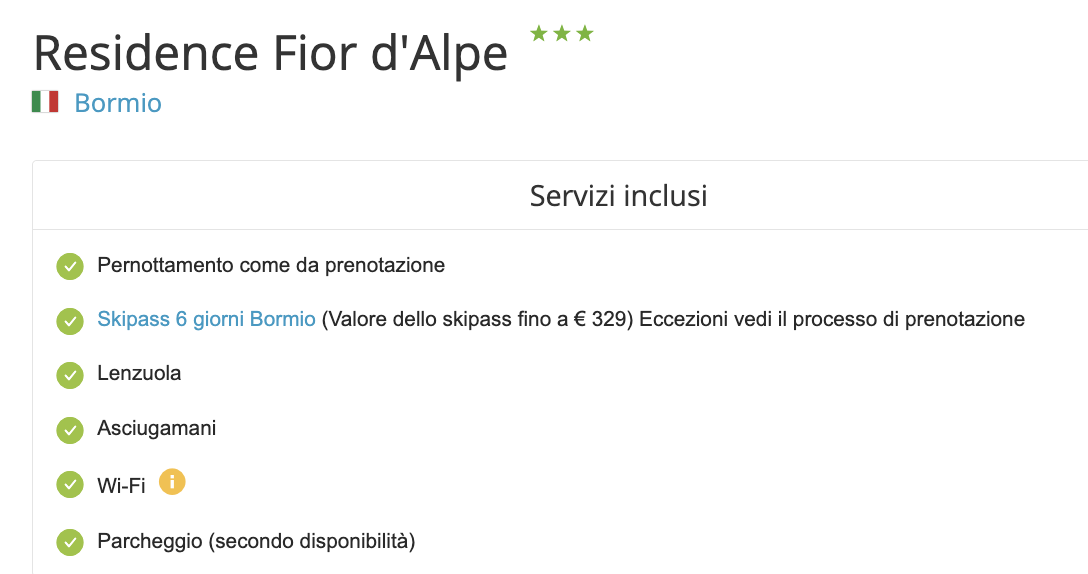
Task: Click the Italian flag icon
Action: pos(45,102)
